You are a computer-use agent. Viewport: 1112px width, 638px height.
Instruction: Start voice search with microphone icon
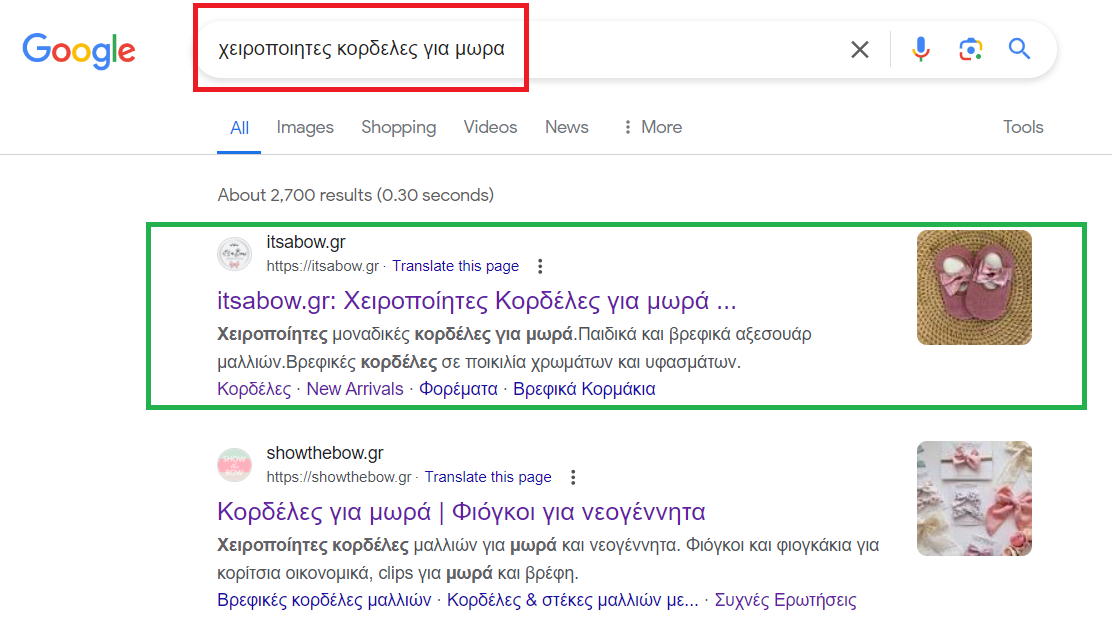[921, 49]
